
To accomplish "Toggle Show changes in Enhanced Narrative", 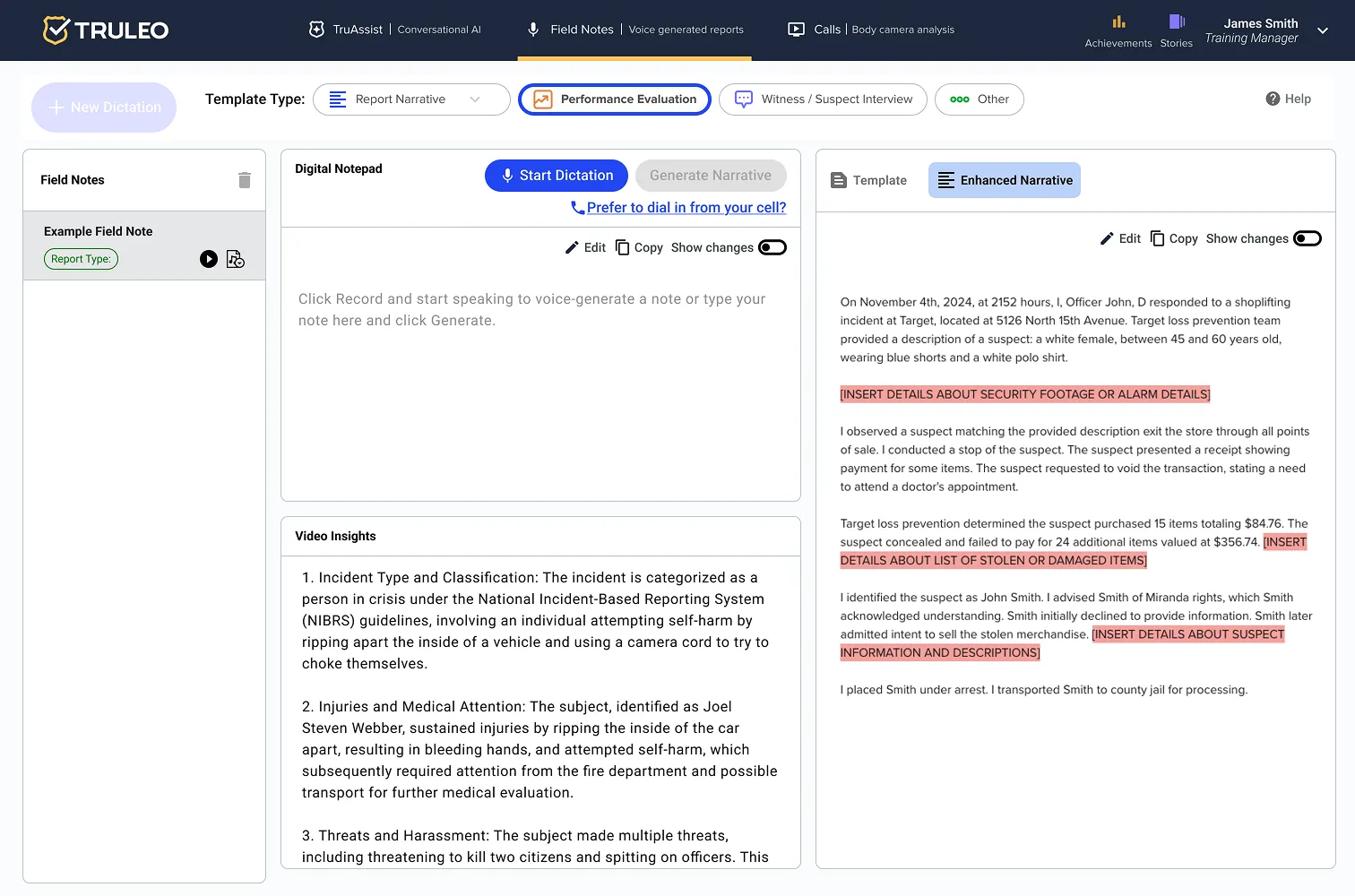I will click(x=1308, y=238).
